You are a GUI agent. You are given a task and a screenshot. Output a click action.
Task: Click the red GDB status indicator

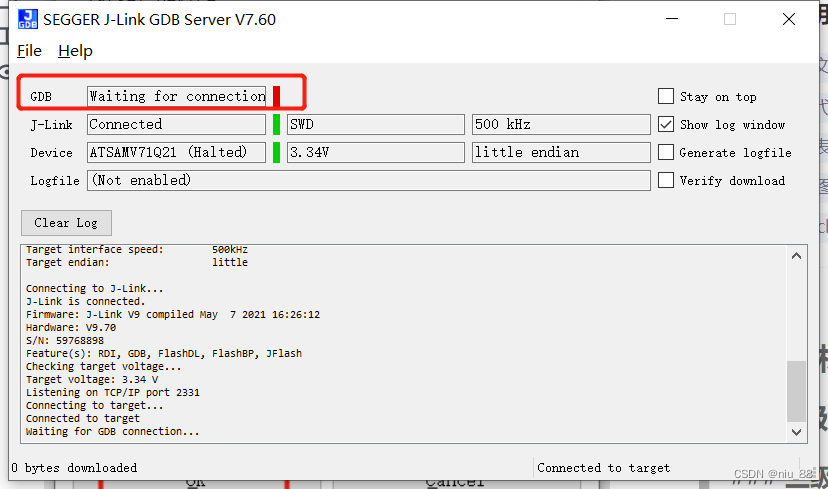[276, 96]
